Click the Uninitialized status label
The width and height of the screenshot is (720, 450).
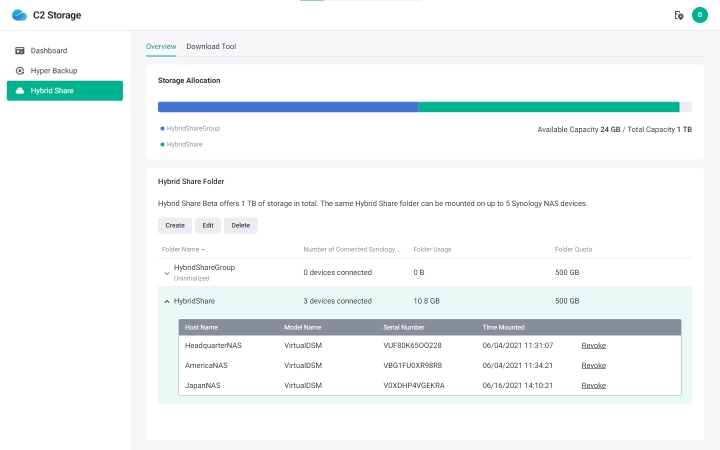(191, 278)
